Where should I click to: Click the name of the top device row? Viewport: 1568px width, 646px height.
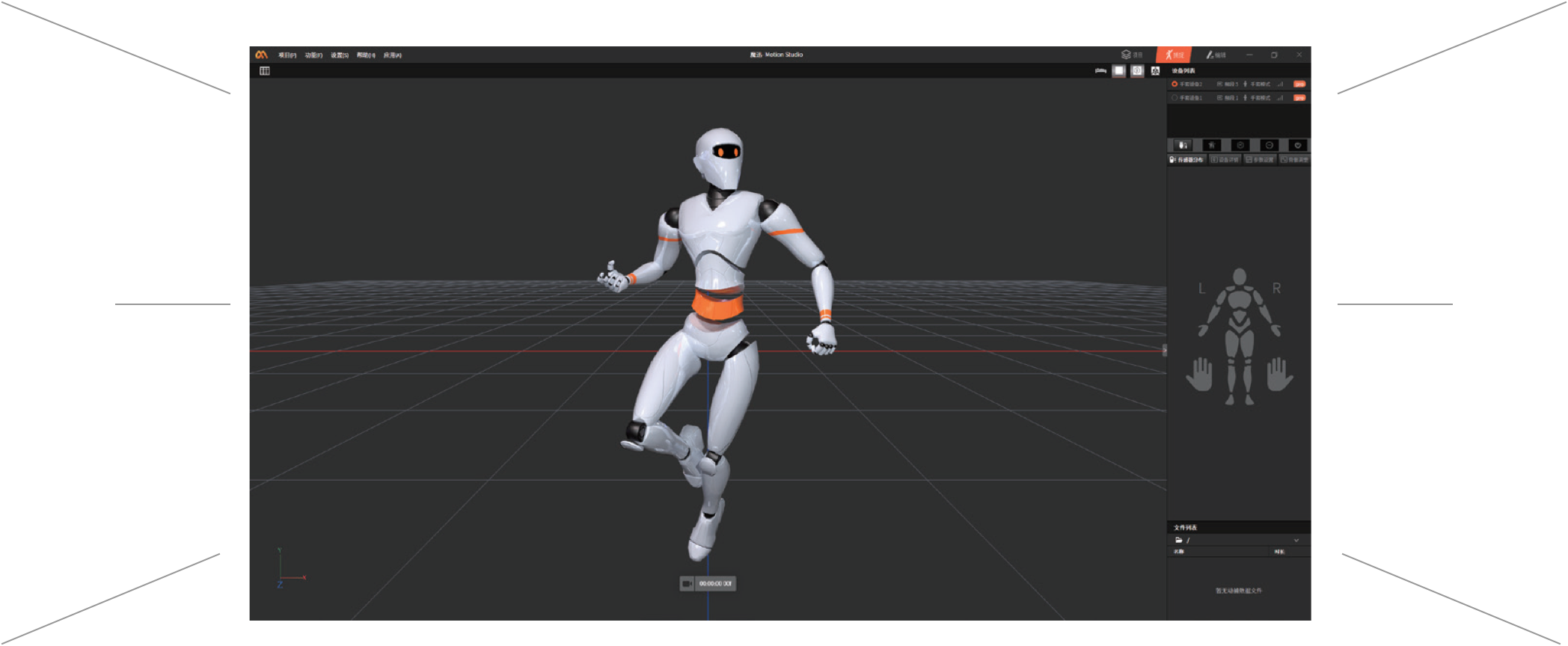1191,84
